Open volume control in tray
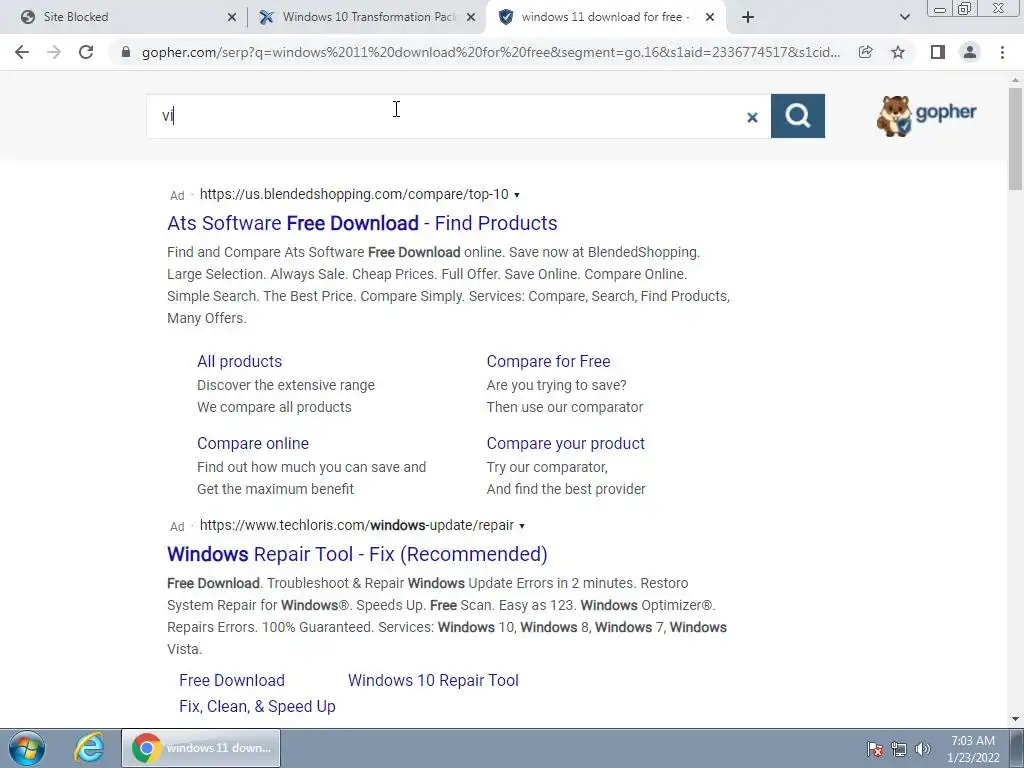 pos(923,749)
